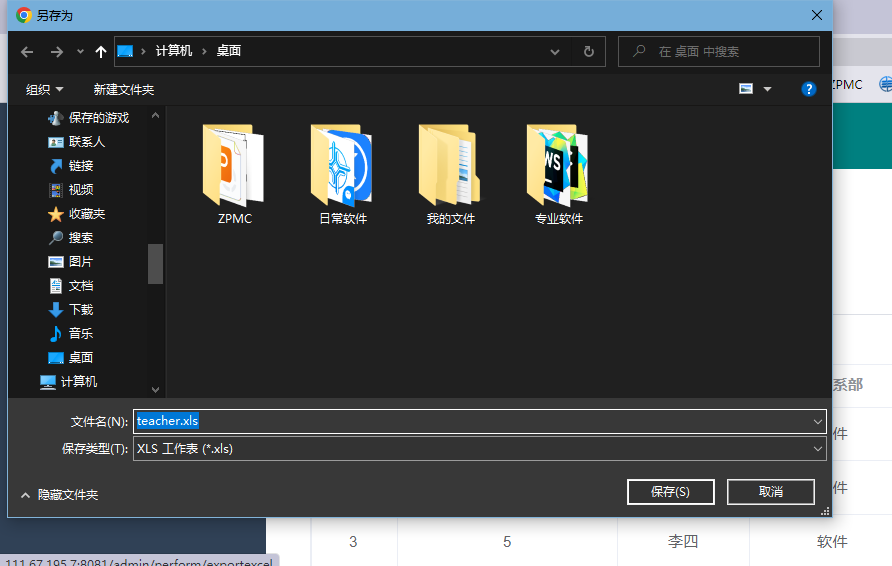This screenshot has height=566, width=892.
Task: Open the 保存类型 XLS 工作表 combo box
Action: 480,449
